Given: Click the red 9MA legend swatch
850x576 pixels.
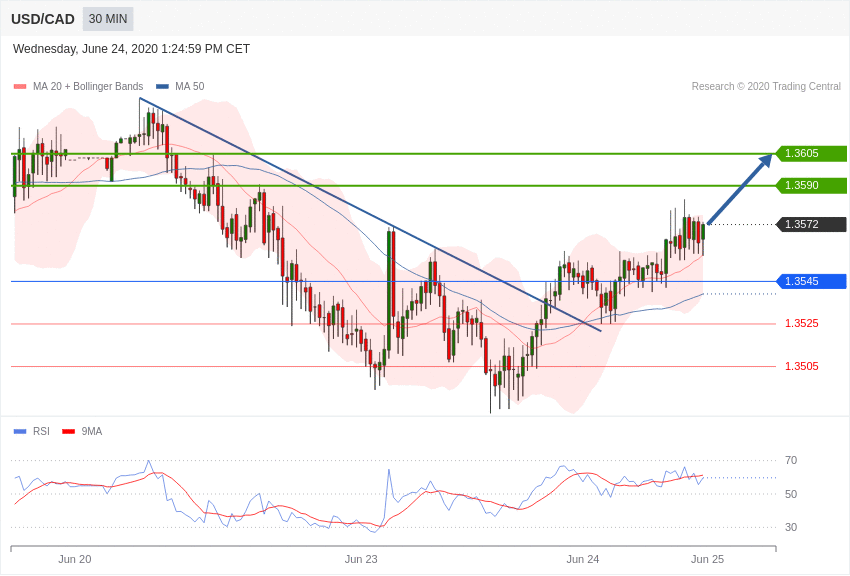Looking at the screenshot, I should [69, 432].
